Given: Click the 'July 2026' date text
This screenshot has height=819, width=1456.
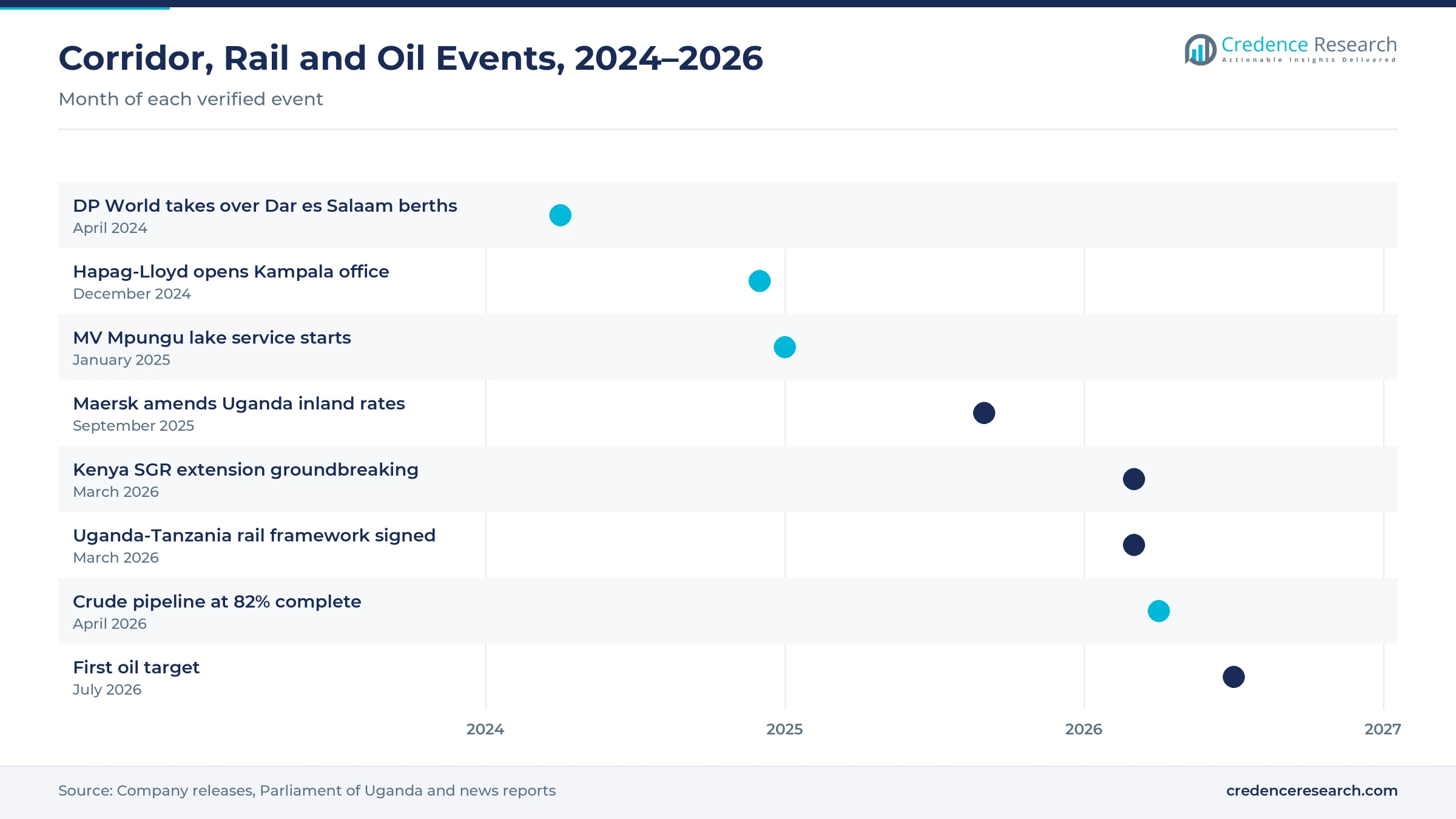Looking at the screenshot, I should [107, 690].
